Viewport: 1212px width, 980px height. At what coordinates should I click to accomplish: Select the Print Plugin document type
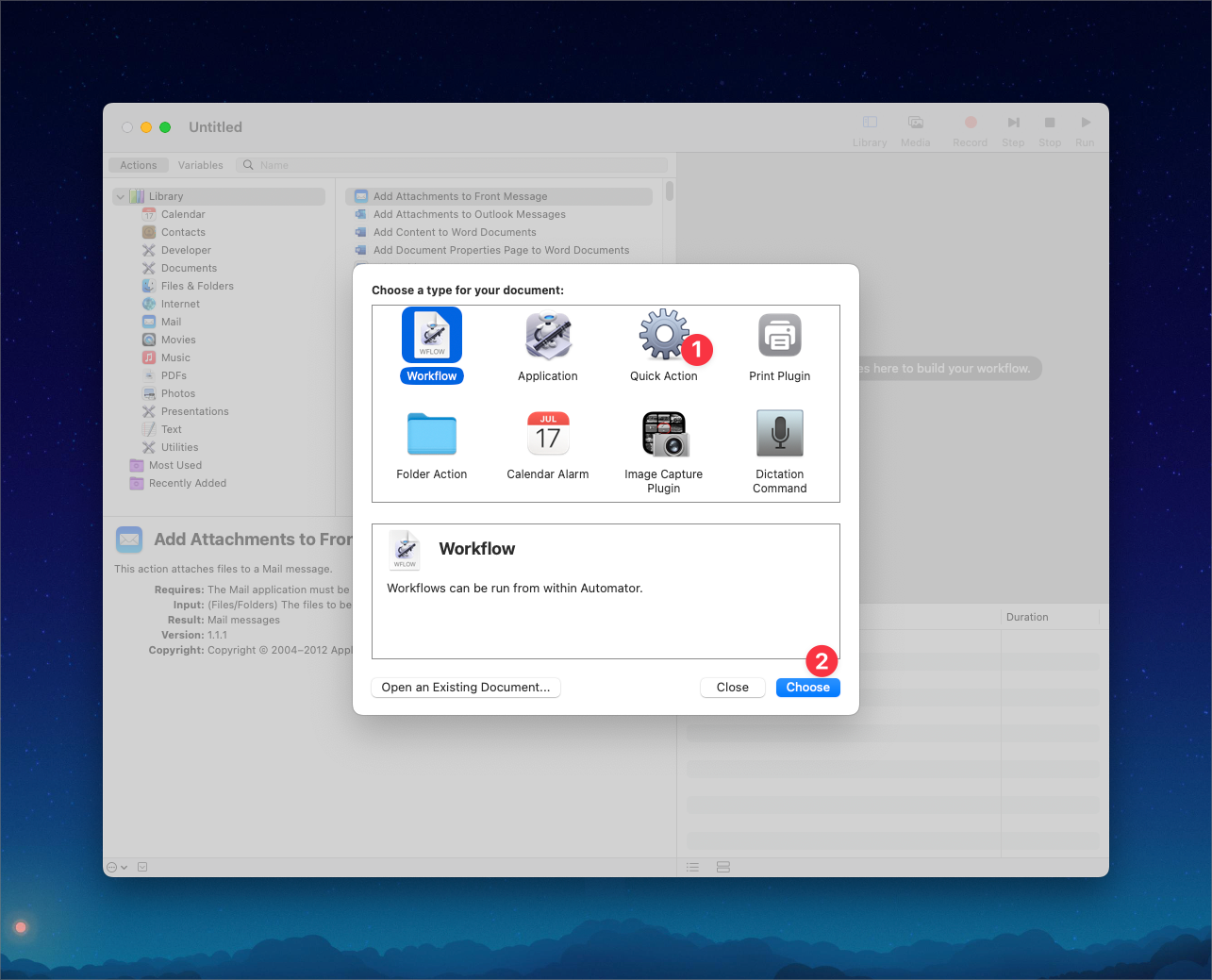779,335
